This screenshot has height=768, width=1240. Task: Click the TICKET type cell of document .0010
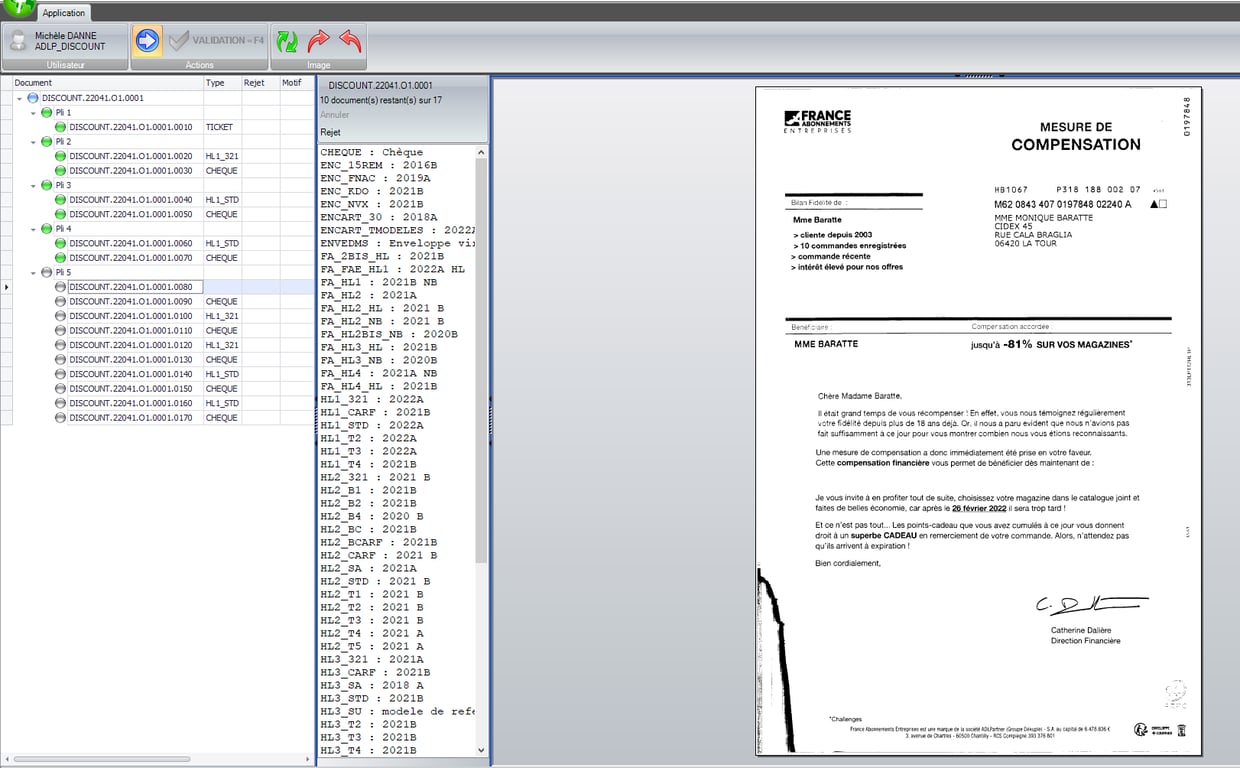point(222,127)
